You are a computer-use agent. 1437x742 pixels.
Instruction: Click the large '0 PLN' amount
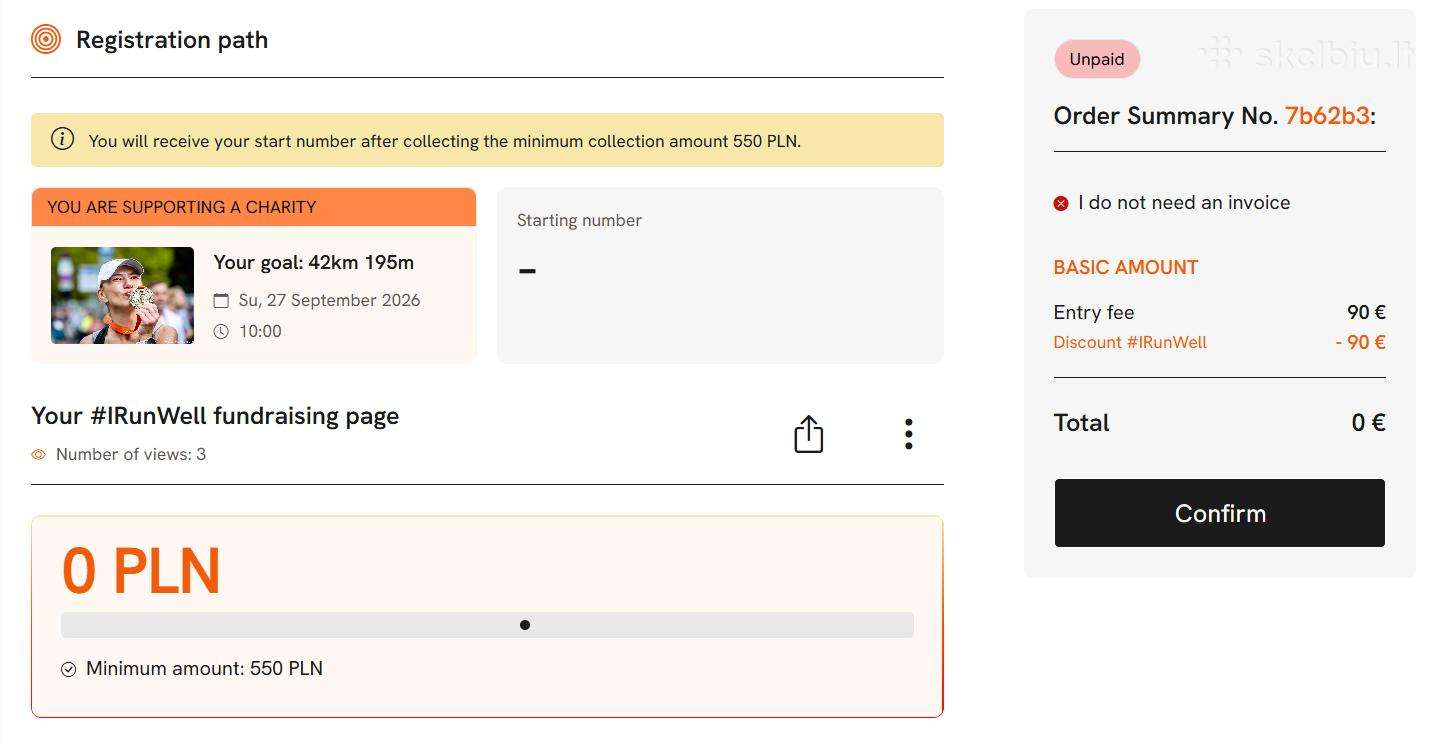pos(141,571)
